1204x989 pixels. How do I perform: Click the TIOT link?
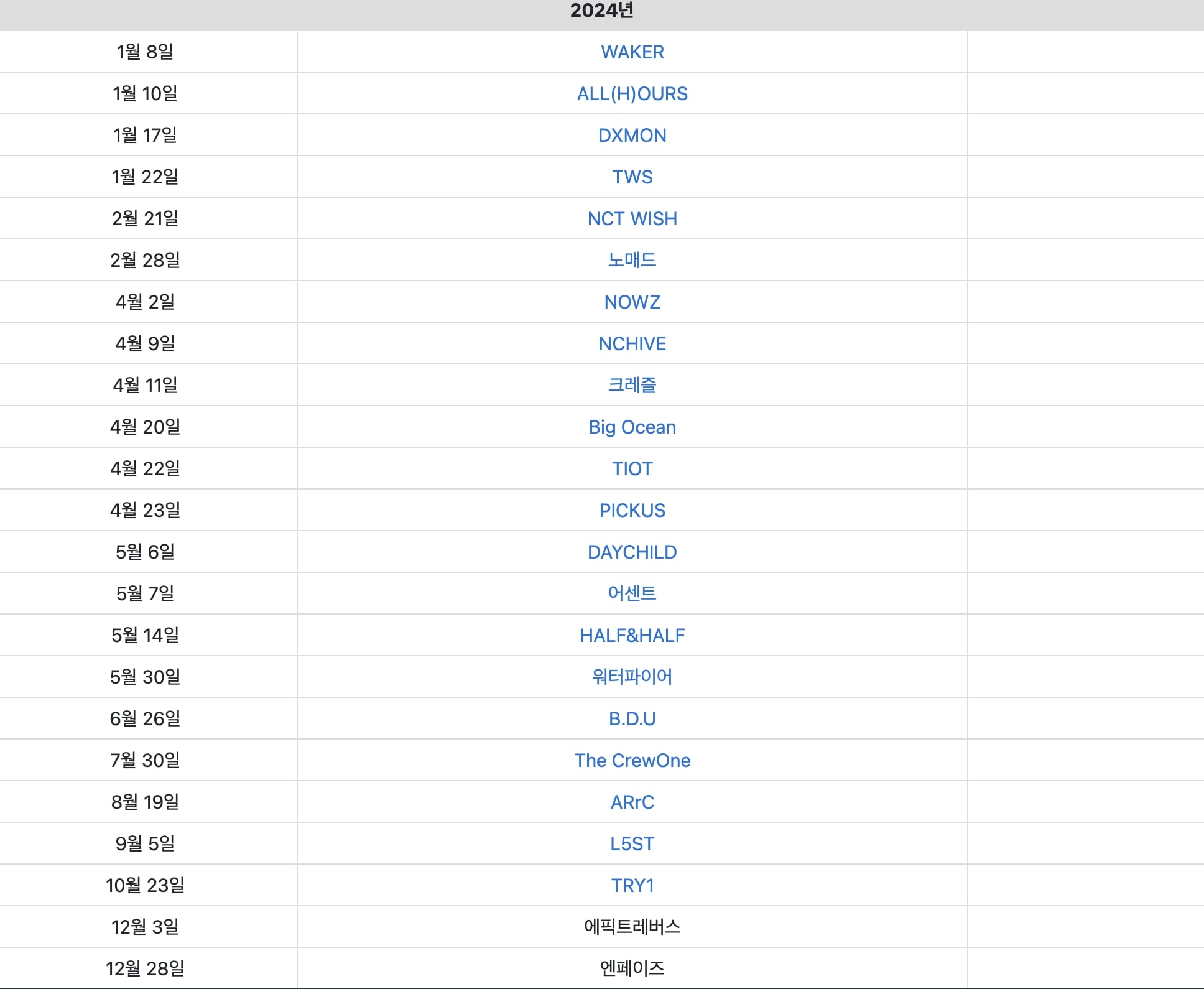[632, 469]
